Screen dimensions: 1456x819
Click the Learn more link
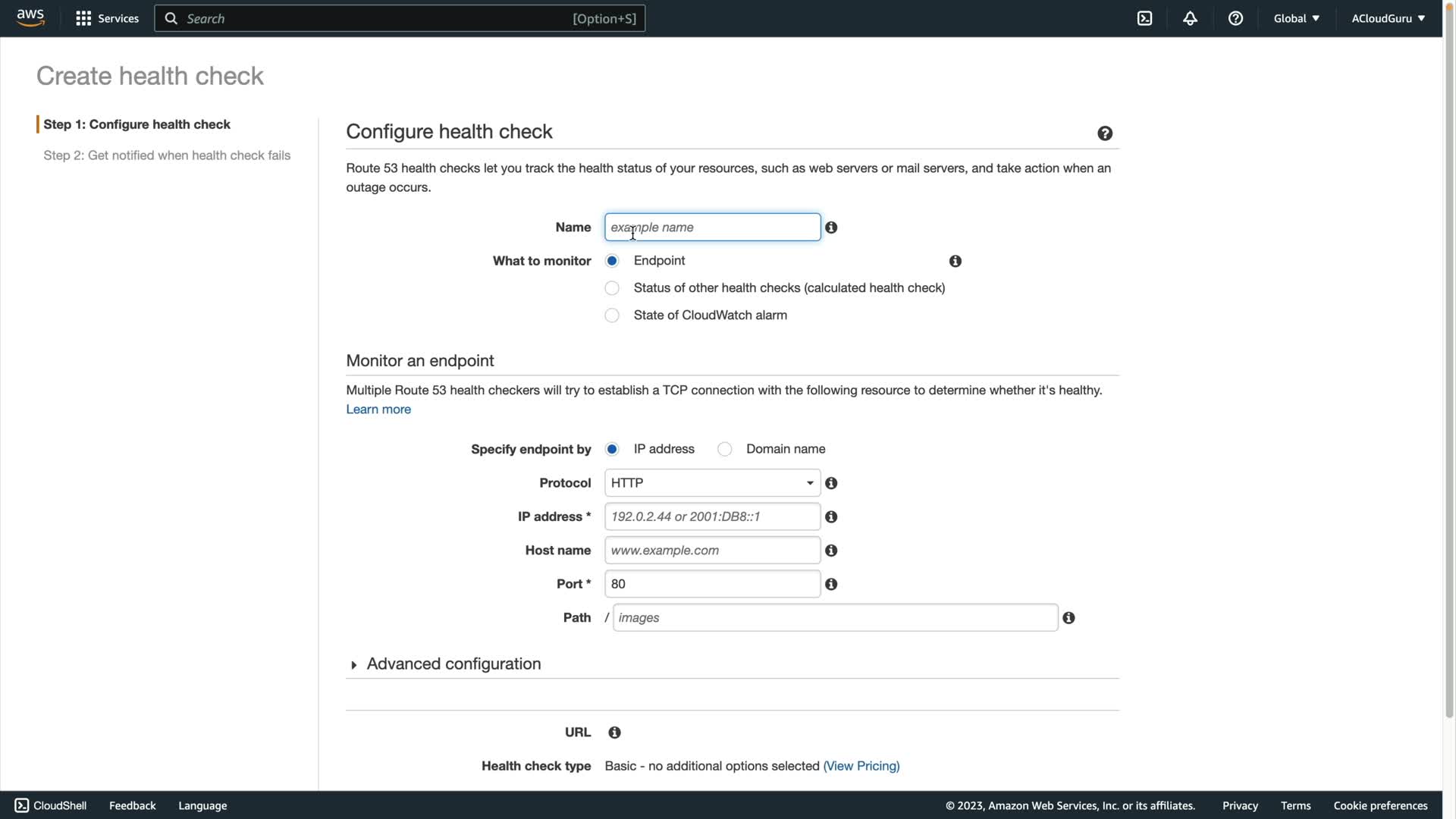coord(378,409)
